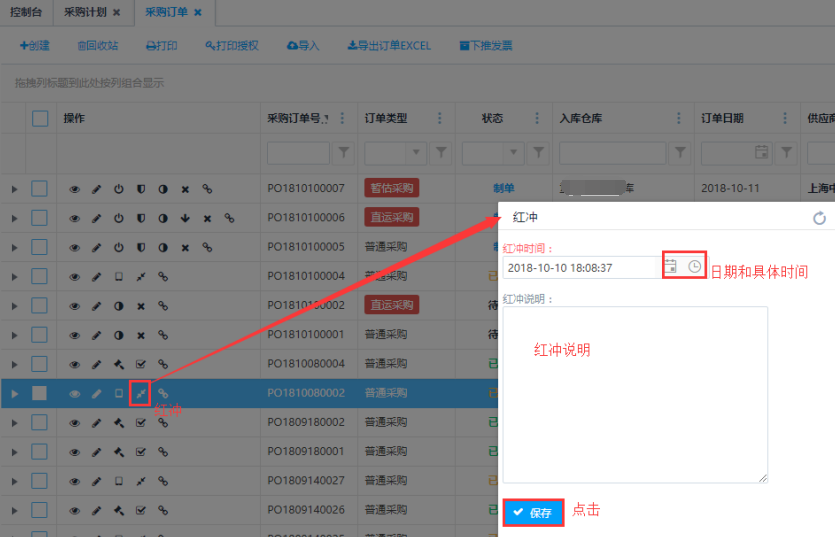The width and height of the screenshot is (835, 537).
Task: Click 导出订单EXCEL in the toolbar
Action: (x=389, y=46)
